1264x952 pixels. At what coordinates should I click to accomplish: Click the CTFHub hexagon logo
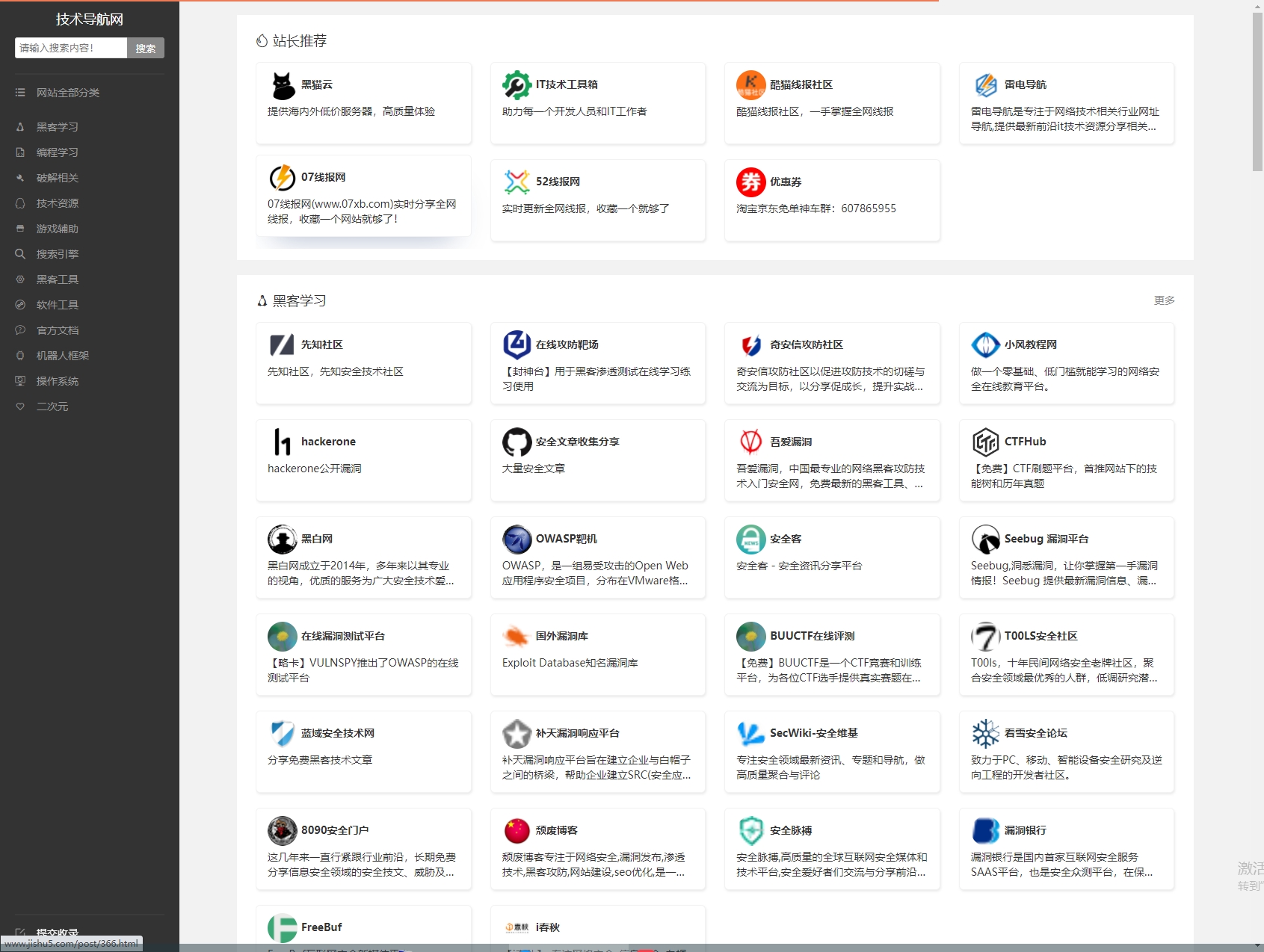pos(986,442)
